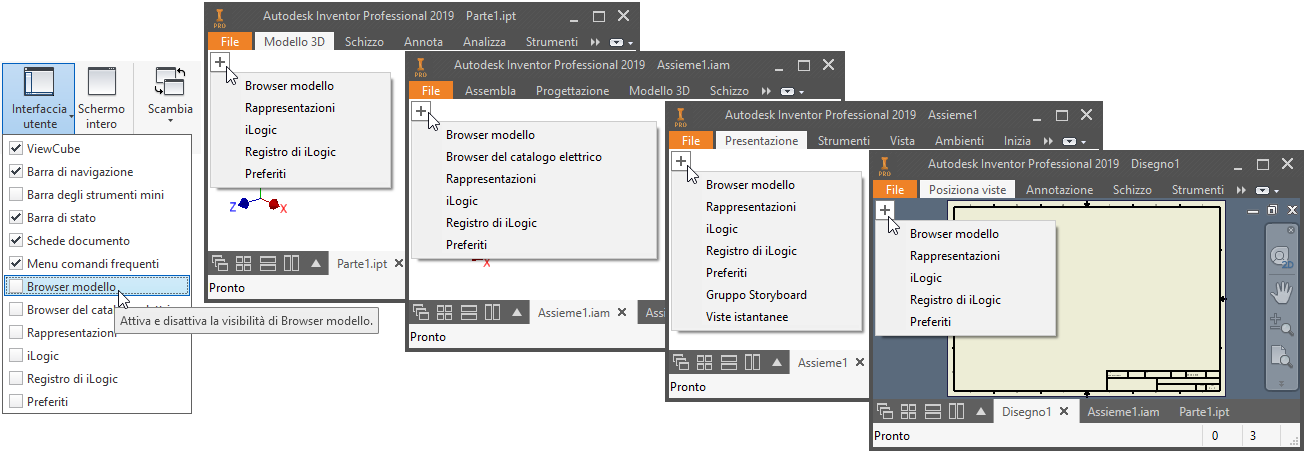This screenshot has height=452, width=1305.
Task: Enable the Browser modello checkbox
Action: tap(15, 287)
